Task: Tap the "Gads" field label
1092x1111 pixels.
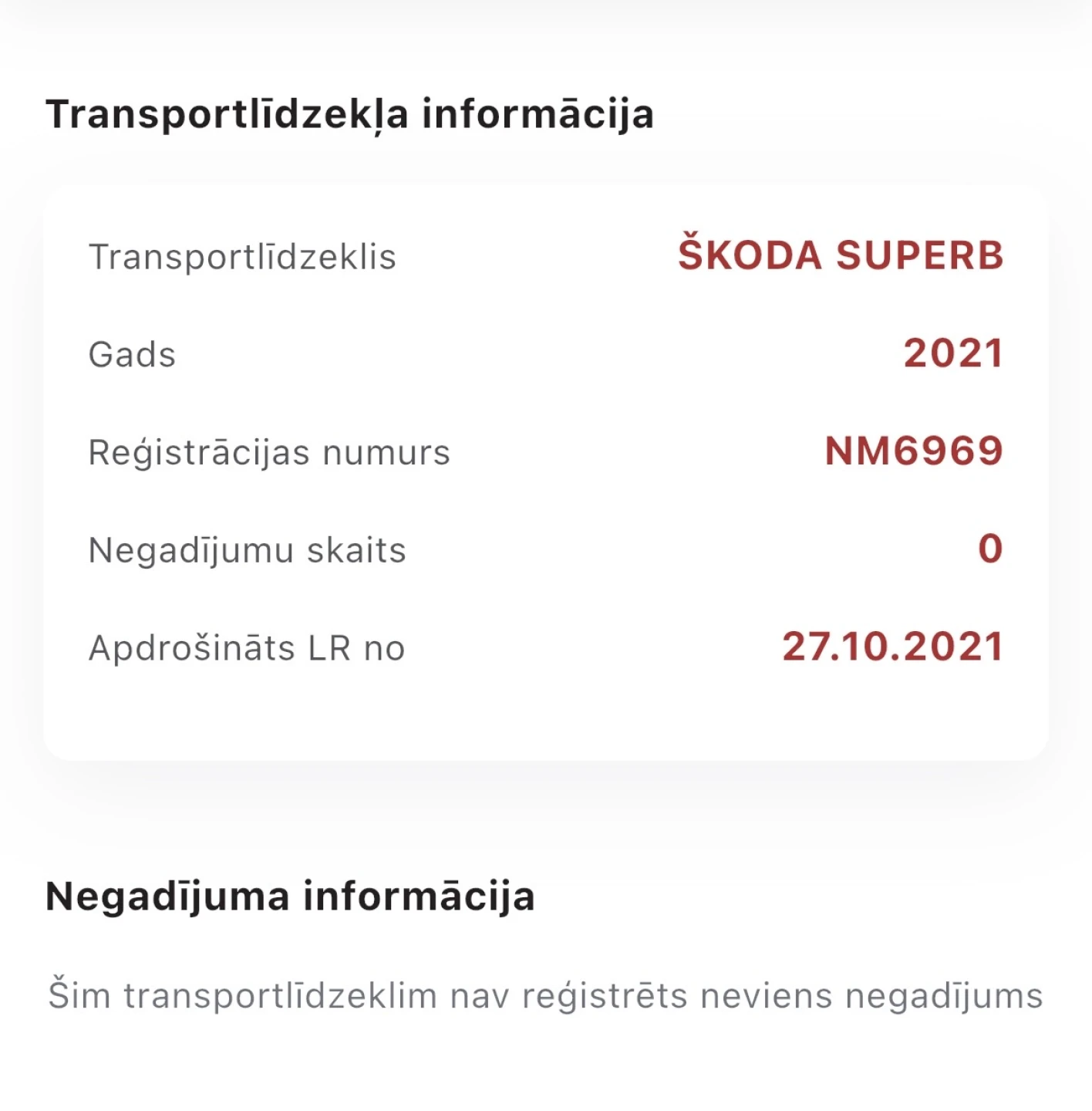Action: coord(132,355)
